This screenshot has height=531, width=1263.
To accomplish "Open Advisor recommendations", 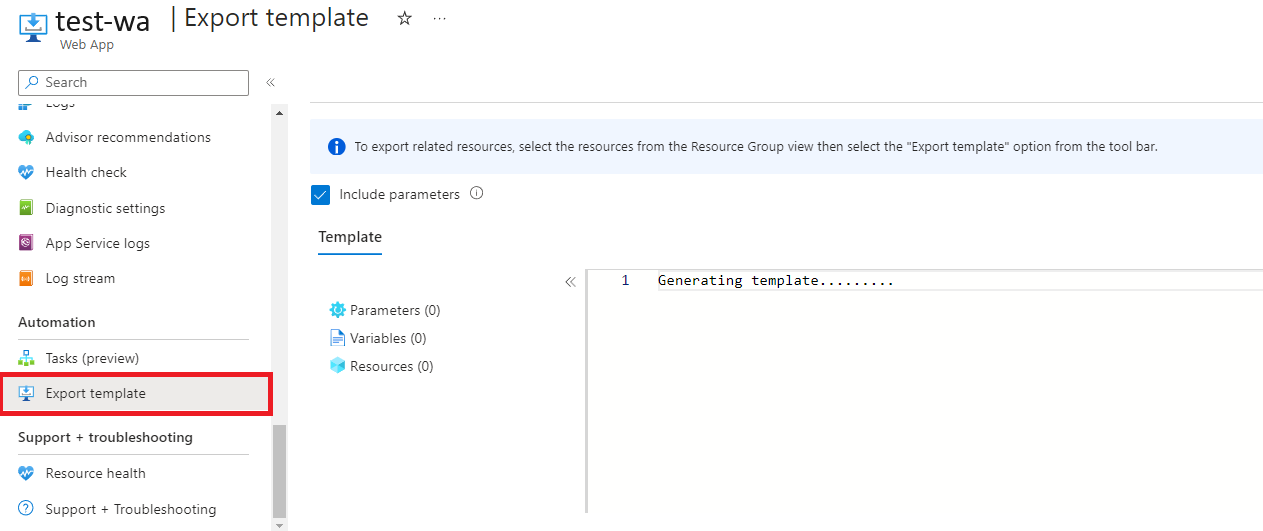I will 128,138.
